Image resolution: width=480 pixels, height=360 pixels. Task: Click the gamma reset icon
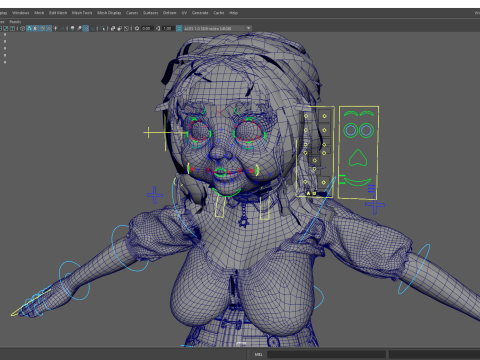(x=158, y=28)
